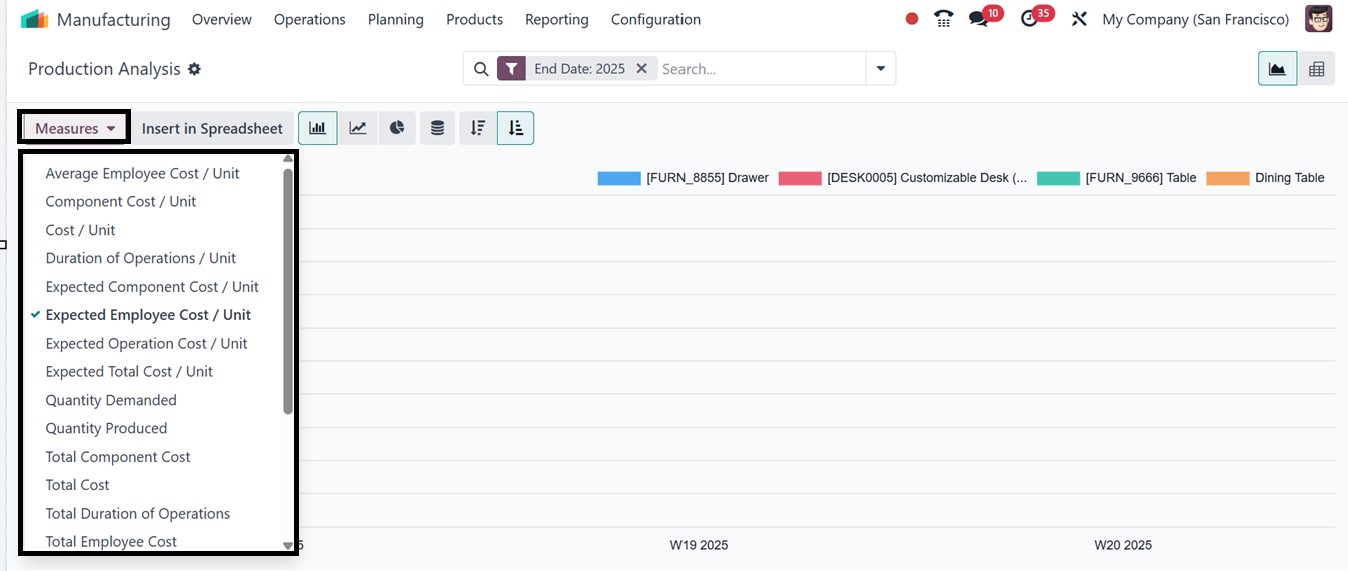Enable the Total Cost measure

pyautogui.click(x=77, y=485)
